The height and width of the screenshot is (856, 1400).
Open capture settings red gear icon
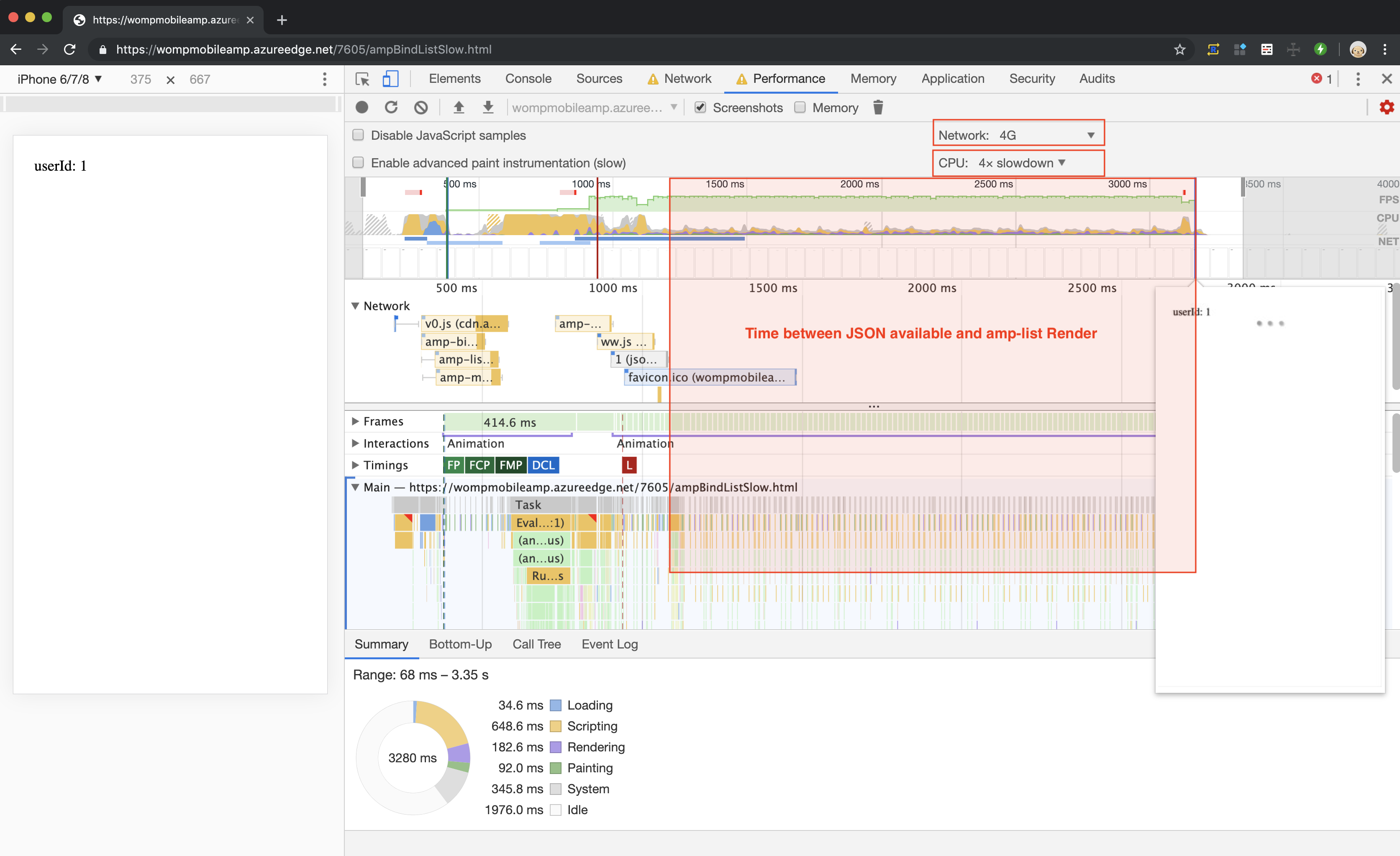tap(1386, 108)
